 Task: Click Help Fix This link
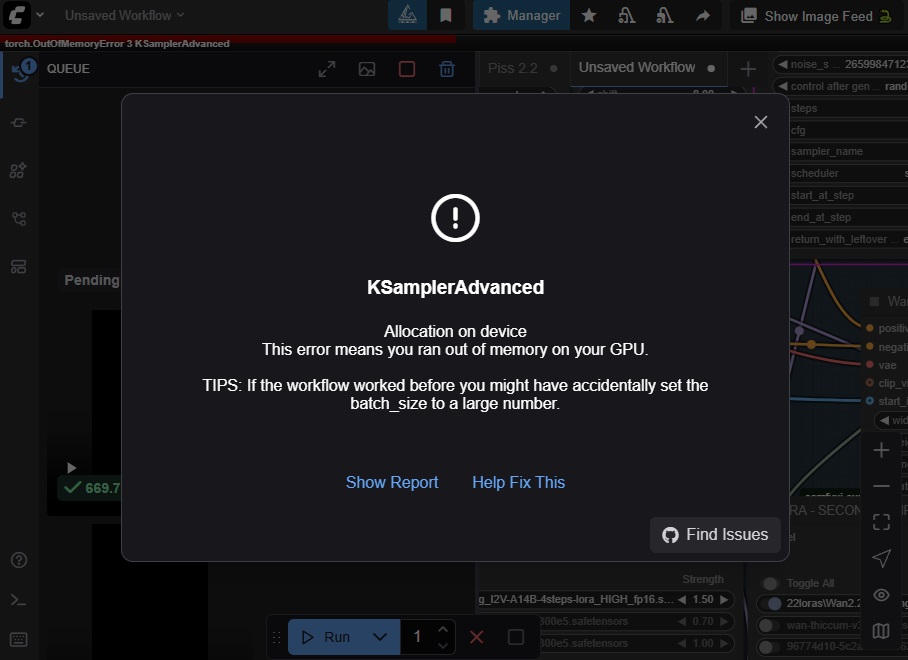519,482
